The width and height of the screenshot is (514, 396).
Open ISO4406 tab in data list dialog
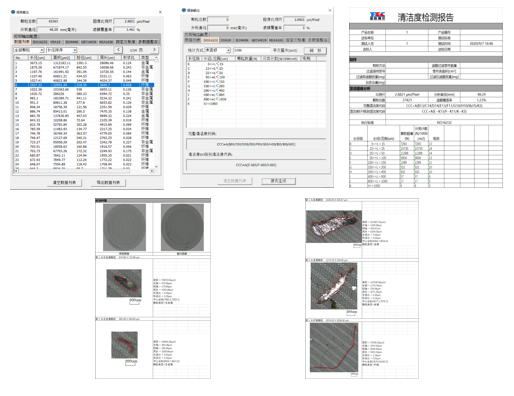coord(71,42)
